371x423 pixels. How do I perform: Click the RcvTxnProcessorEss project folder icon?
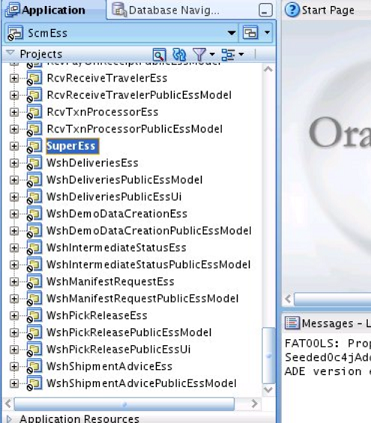[34, 112]
